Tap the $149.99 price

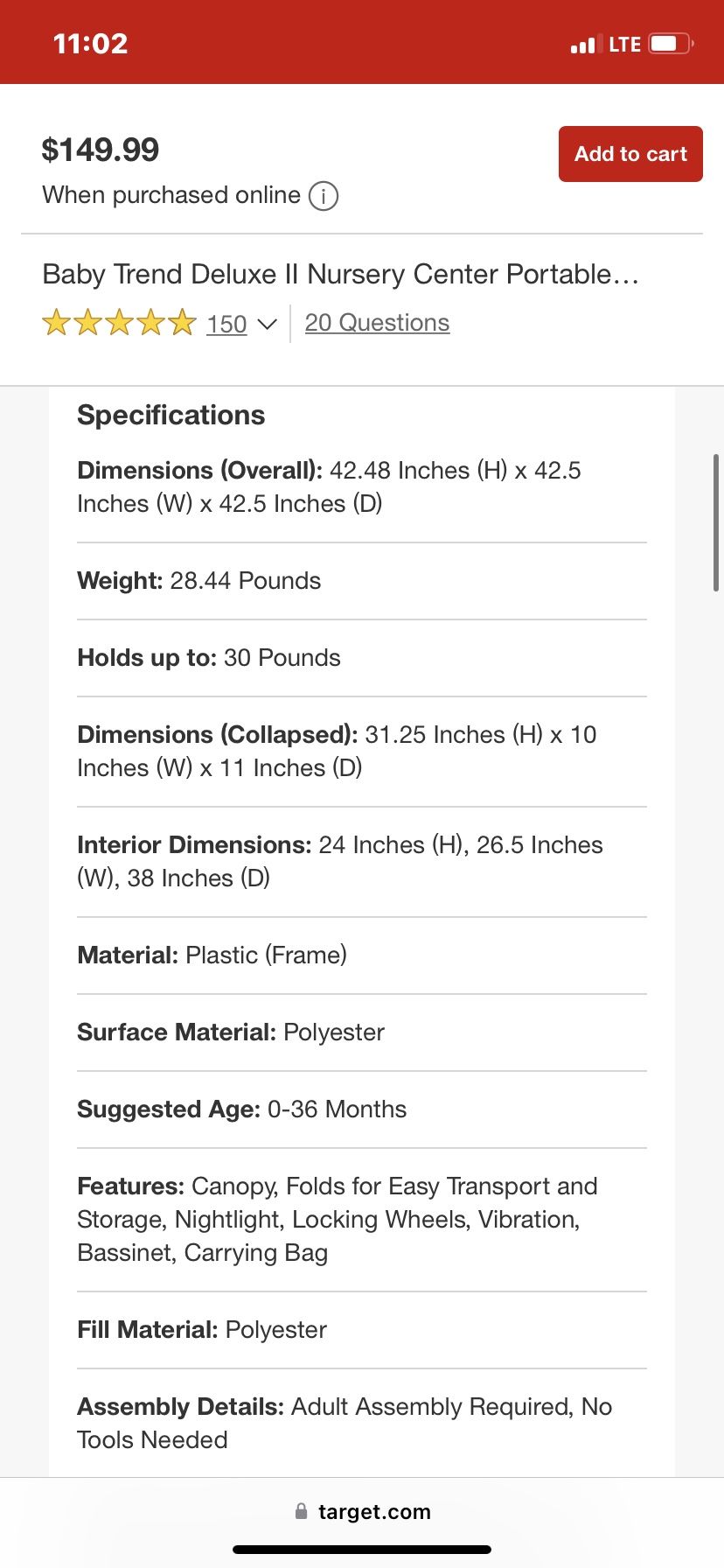click(x=101, y=150)
